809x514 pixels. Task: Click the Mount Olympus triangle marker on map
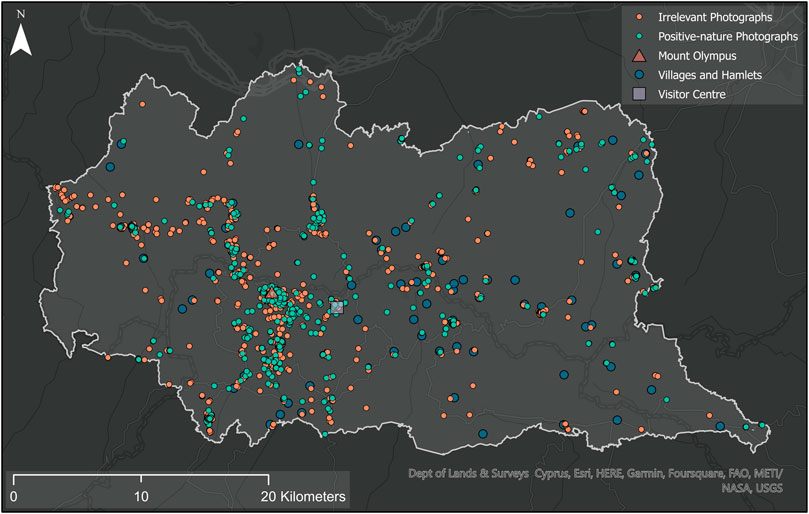271,293
